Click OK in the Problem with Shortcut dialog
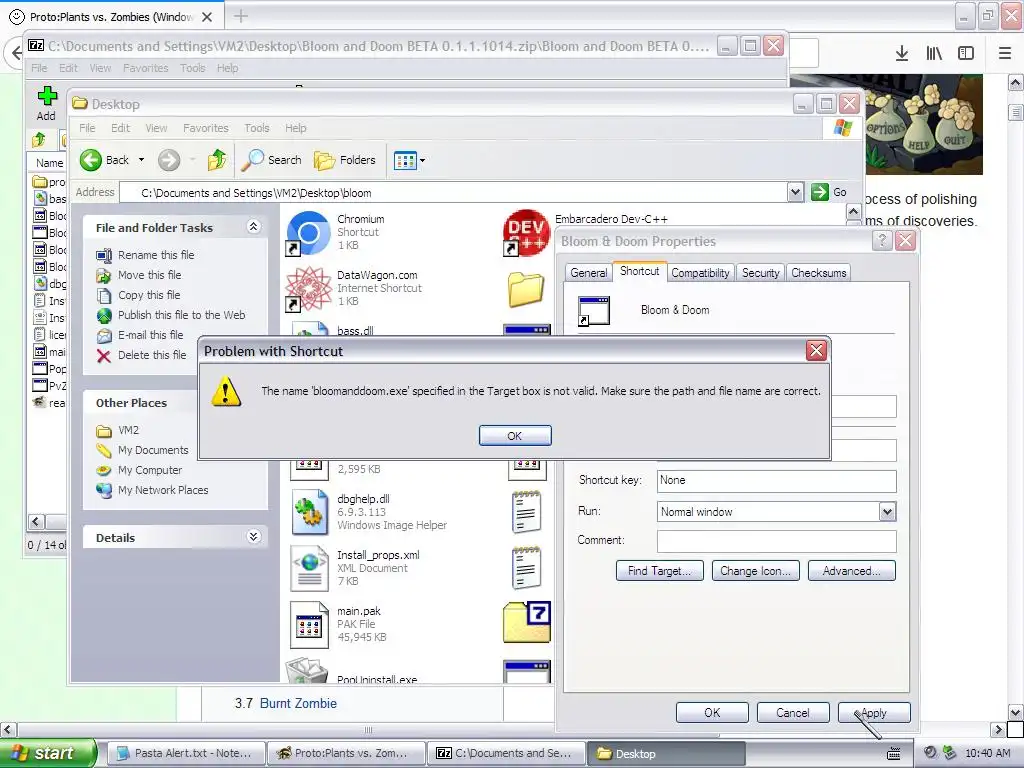Image resolution: width=1024 pixels, height=768 pixels. click(515, 436)
